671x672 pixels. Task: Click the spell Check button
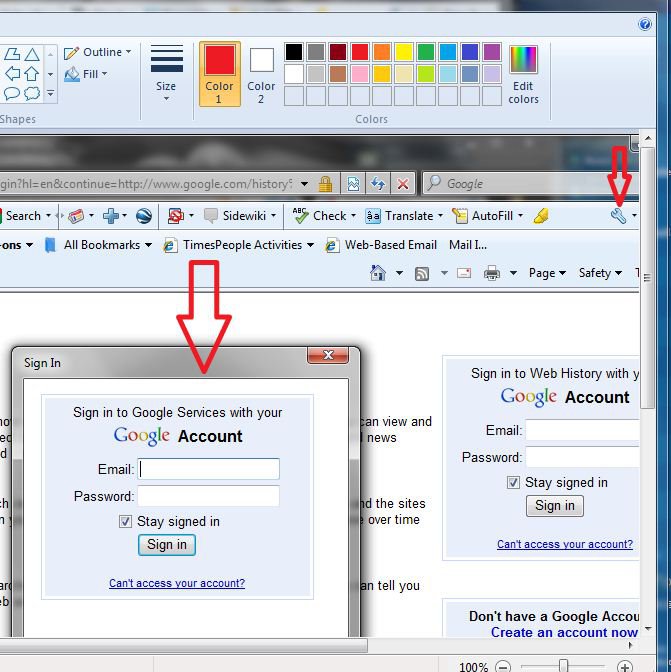tap(324, 216)
